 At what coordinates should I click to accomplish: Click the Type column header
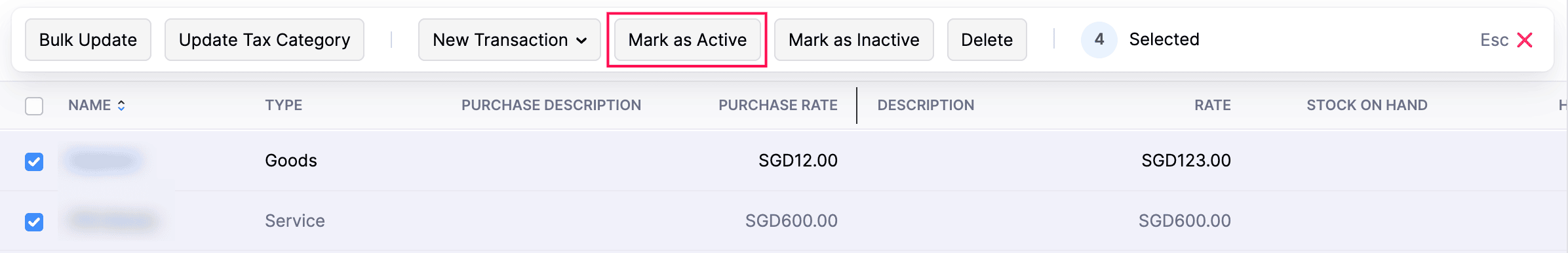(283, 106)
